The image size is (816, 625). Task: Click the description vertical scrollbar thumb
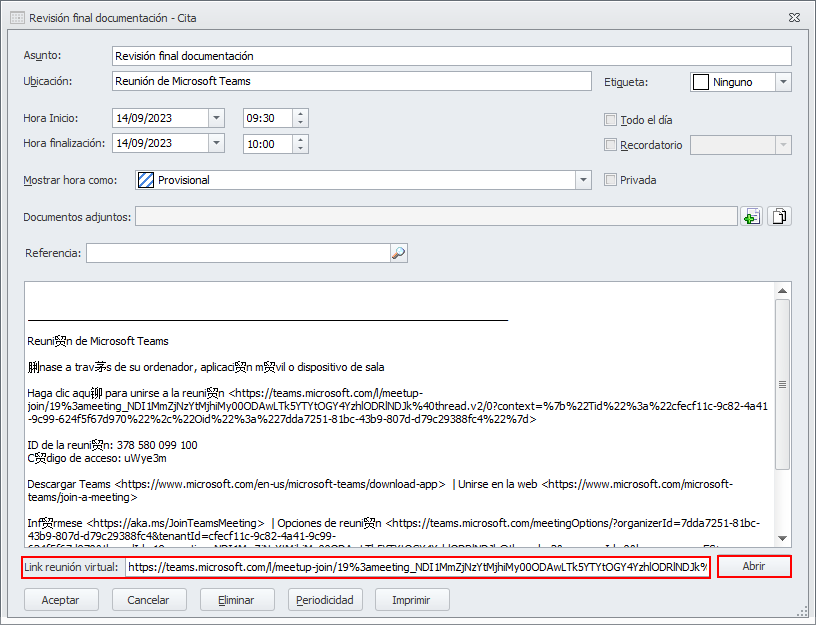point(783,385)
